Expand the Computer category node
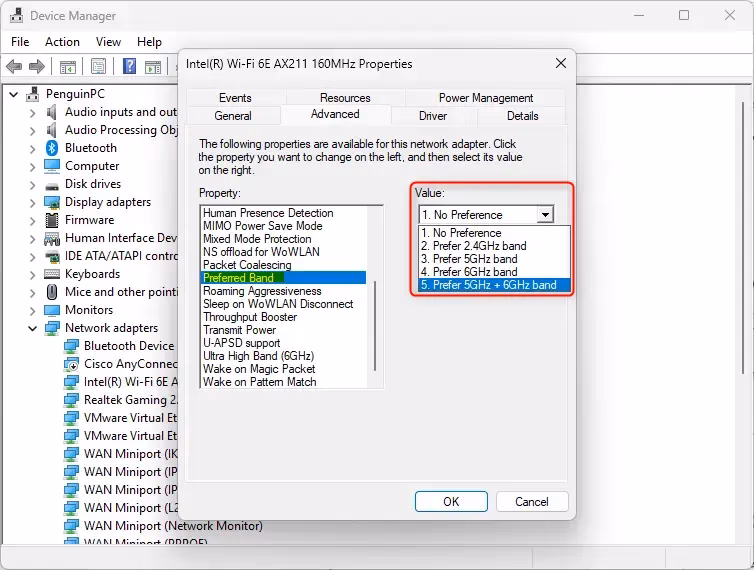 coord(32,166)
